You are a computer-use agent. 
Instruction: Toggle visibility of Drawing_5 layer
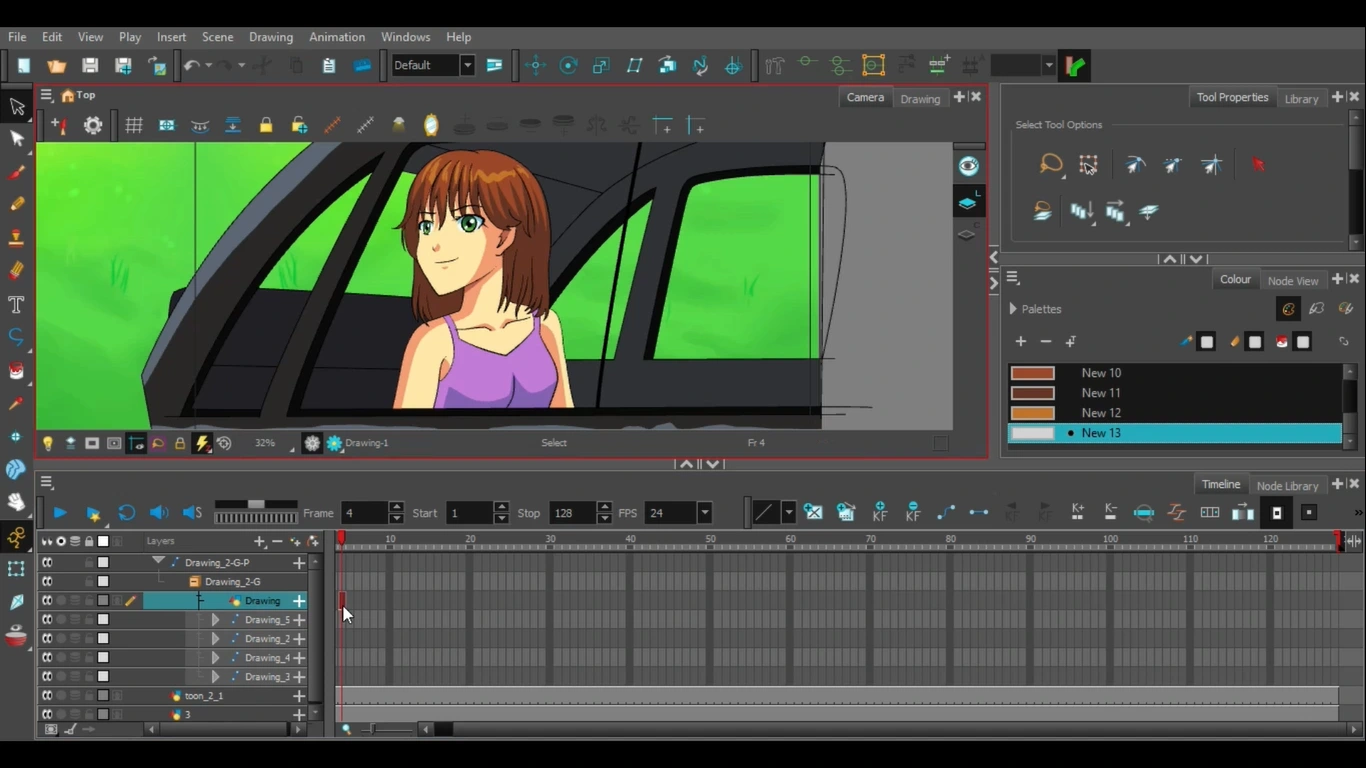pos(47,619)
